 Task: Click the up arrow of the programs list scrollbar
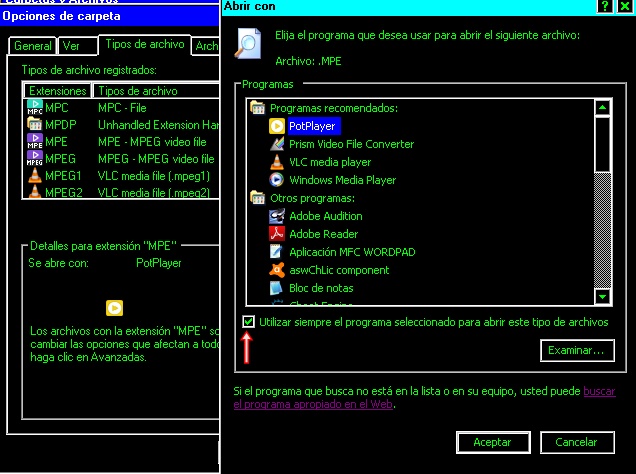[x=603, y=107]
